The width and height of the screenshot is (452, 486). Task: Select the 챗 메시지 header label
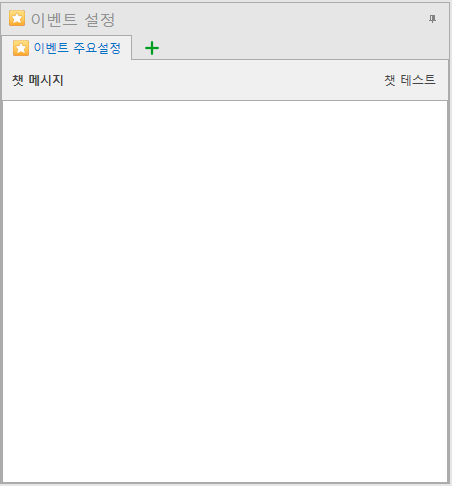[38, 80]
